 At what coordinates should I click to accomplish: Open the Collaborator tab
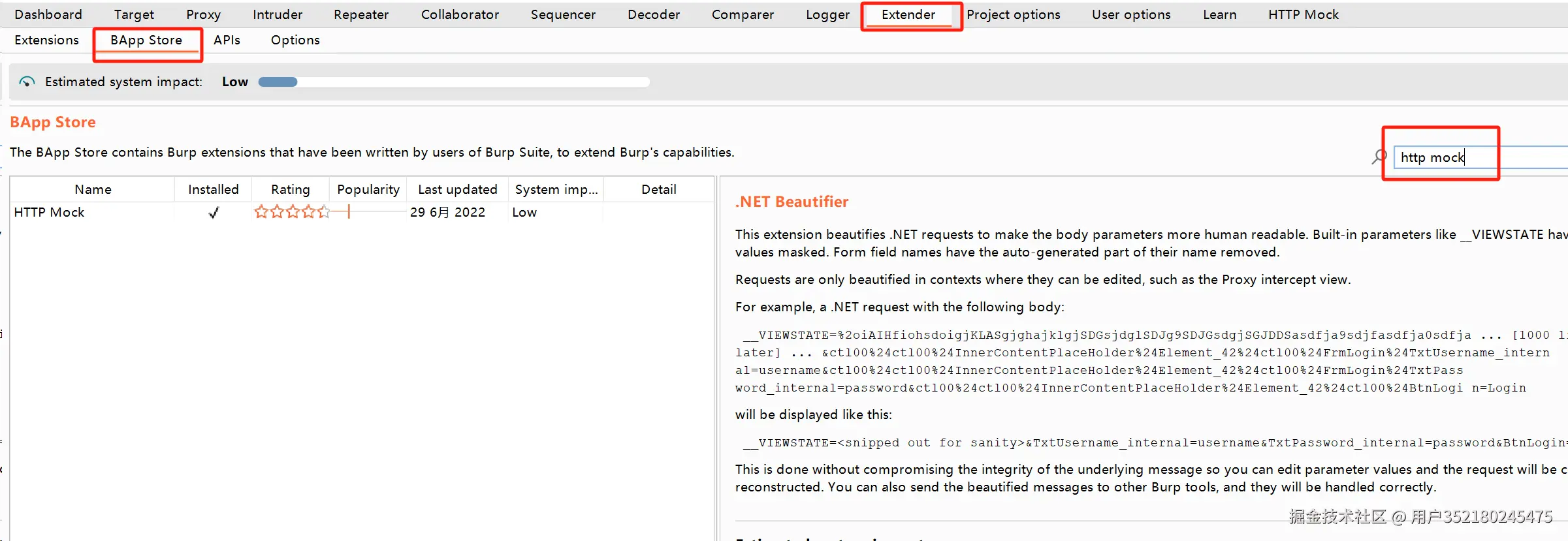coord(460,14)
